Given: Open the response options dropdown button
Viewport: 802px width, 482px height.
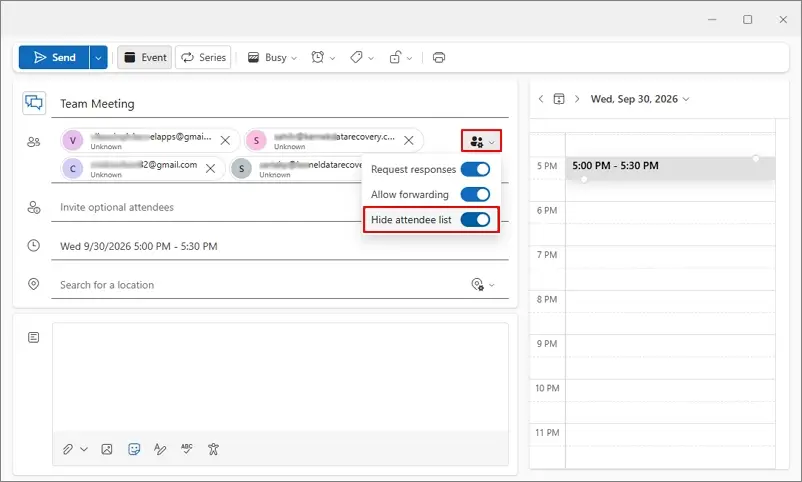Looking at the screenshot, I should click(x=481, y=141).
